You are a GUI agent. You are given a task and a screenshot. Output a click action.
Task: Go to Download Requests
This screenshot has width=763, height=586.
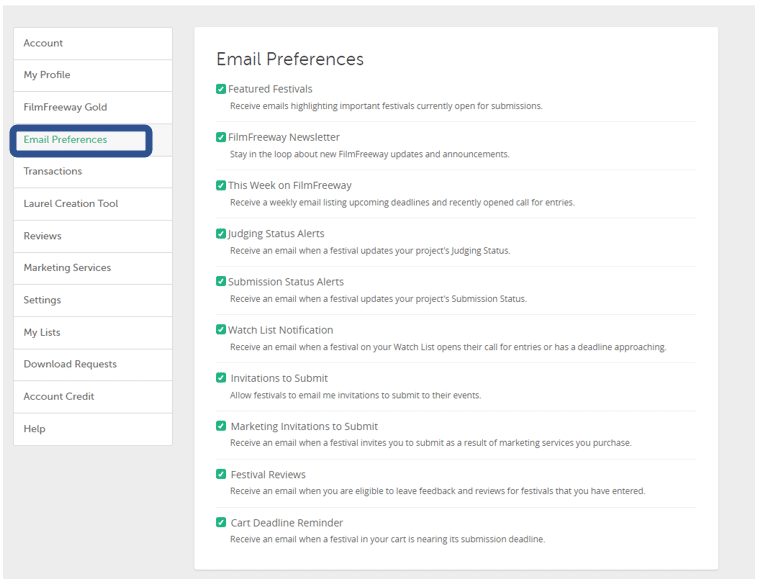pos(93,365)
